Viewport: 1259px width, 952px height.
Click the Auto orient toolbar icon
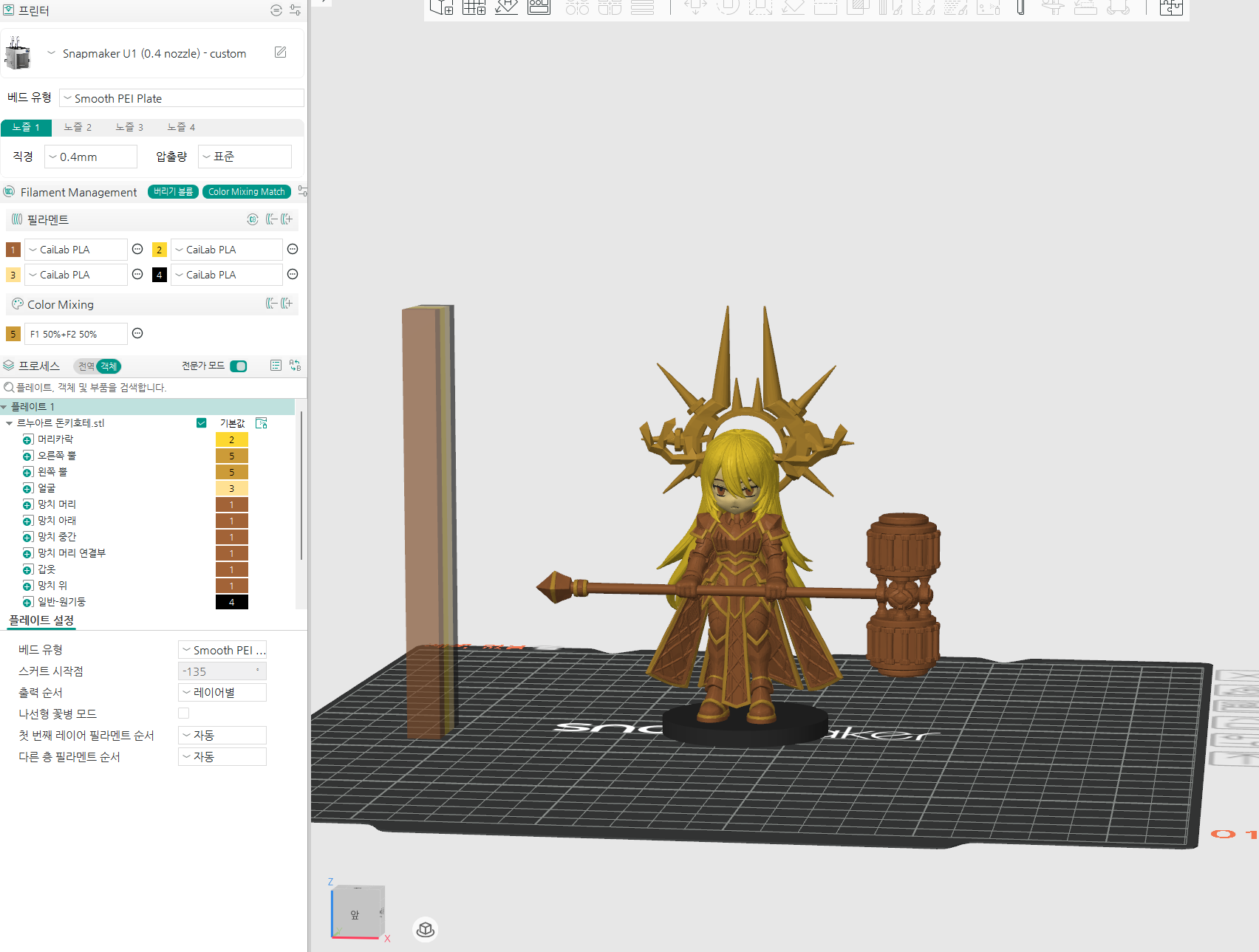(506, 7)
